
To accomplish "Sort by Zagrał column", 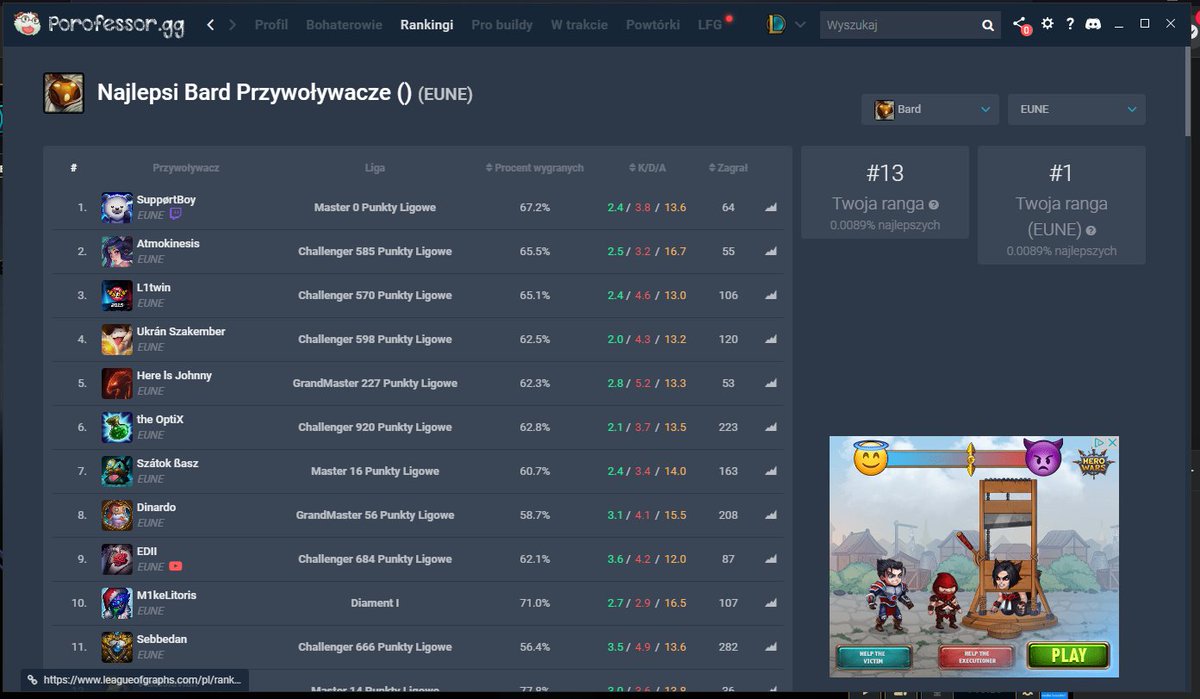I will point(728,168).
